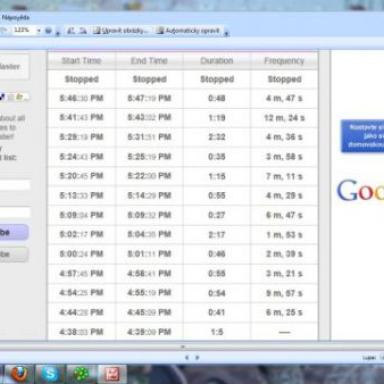Click the rotate left toolbar icon
The height and width of the screenshot is (384, 384).
click(x=71, y=31)
